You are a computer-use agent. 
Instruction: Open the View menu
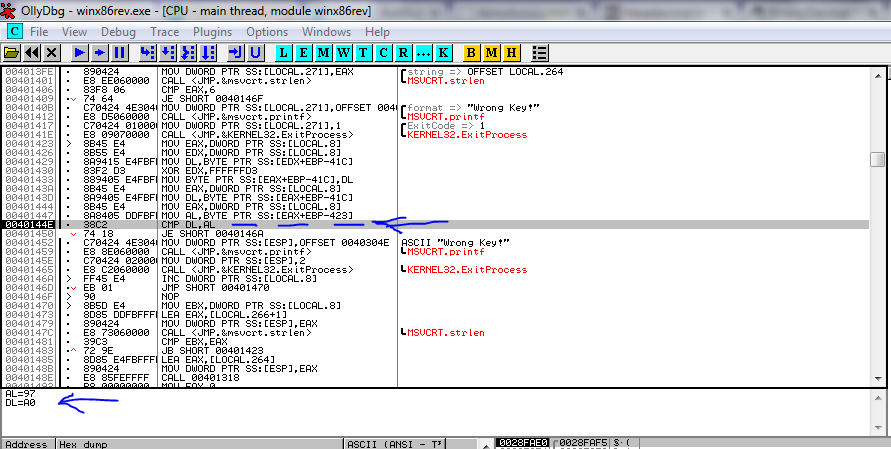point(74,32)
